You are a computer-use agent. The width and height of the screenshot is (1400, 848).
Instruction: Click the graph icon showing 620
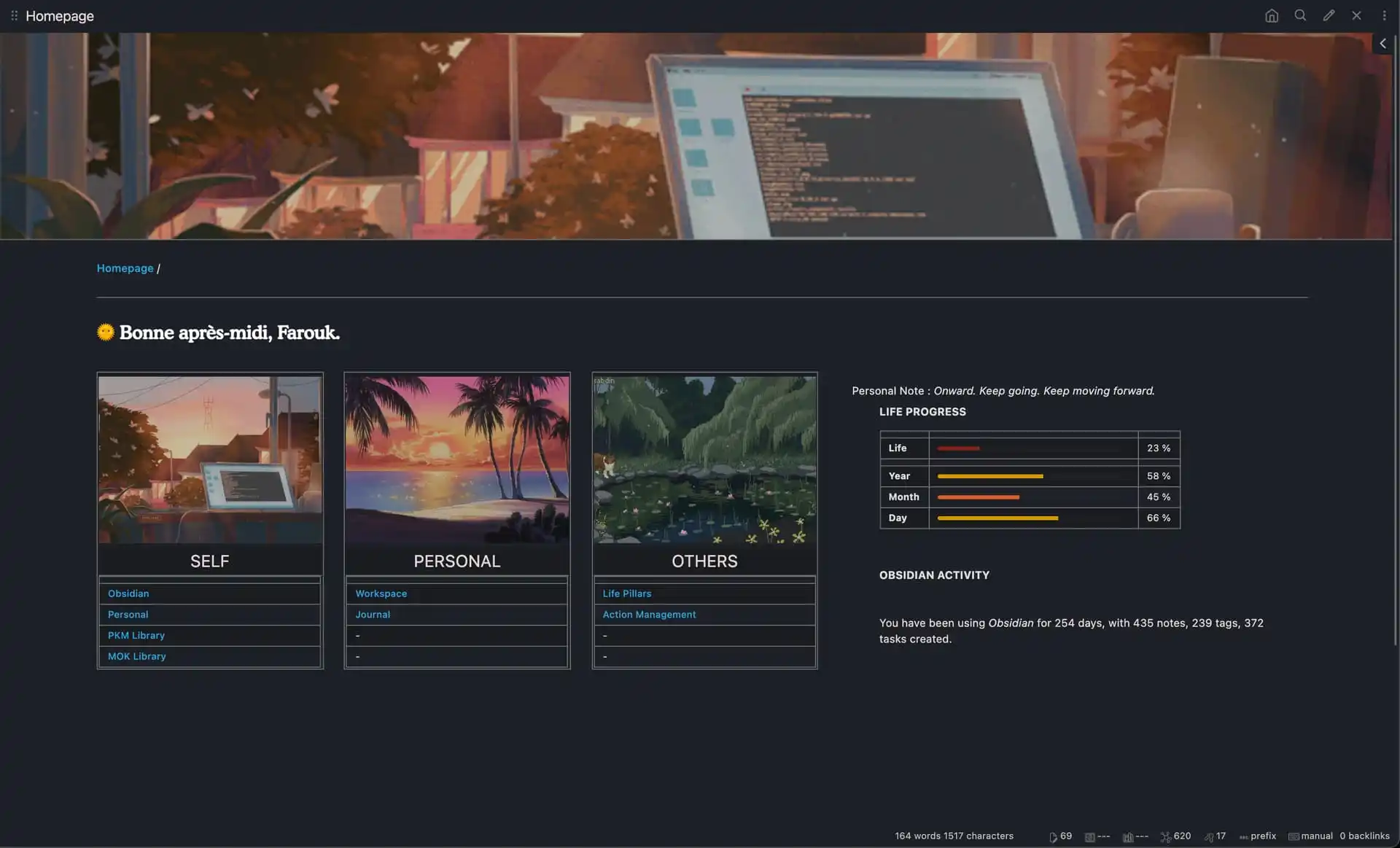1175,836
